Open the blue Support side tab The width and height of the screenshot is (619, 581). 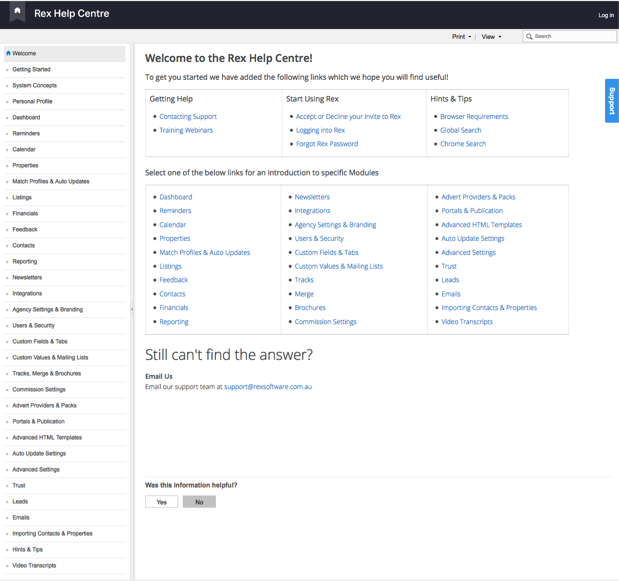pyautogui.click(x=611, y=101)
